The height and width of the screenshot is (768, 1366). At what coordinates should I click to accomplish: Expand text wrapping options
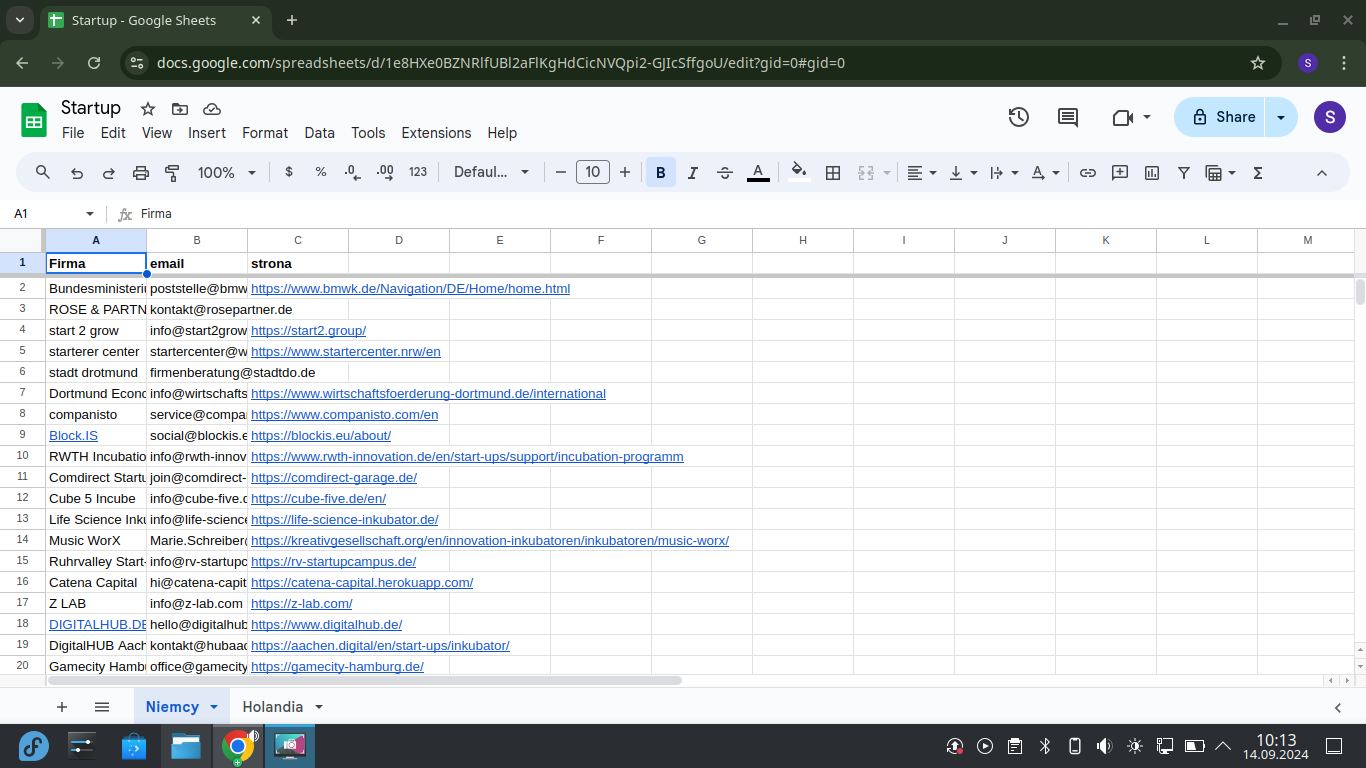pos(1014,172)
